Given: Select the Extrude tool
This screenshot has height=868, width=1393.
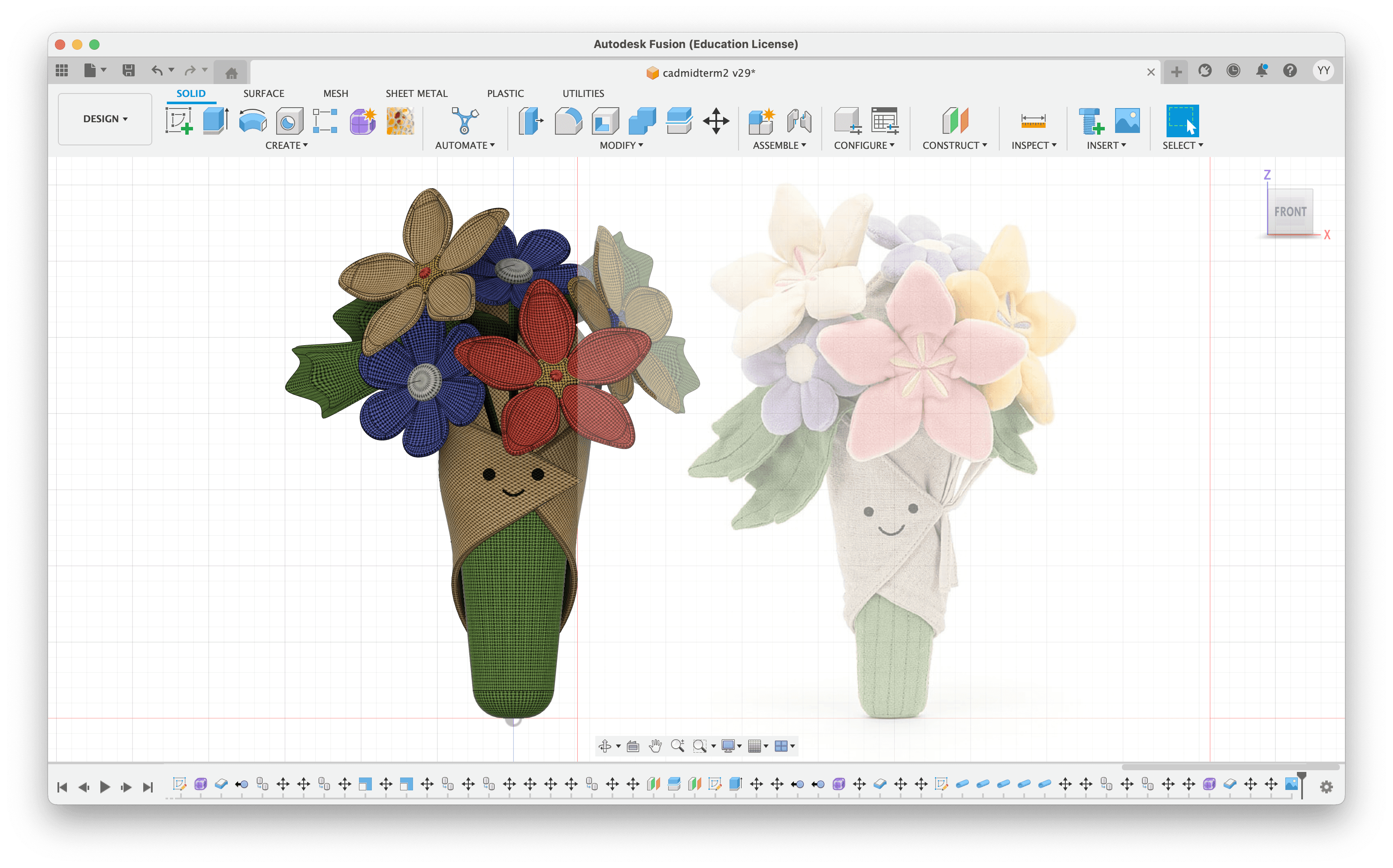Looking at the screenshot, I should pos(216,121).
